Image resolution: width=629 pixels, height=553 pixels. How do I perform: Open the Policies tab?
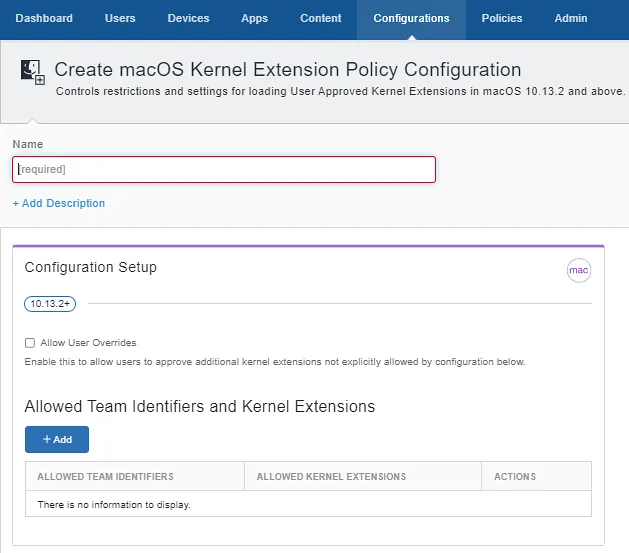(x=501, y=18)
